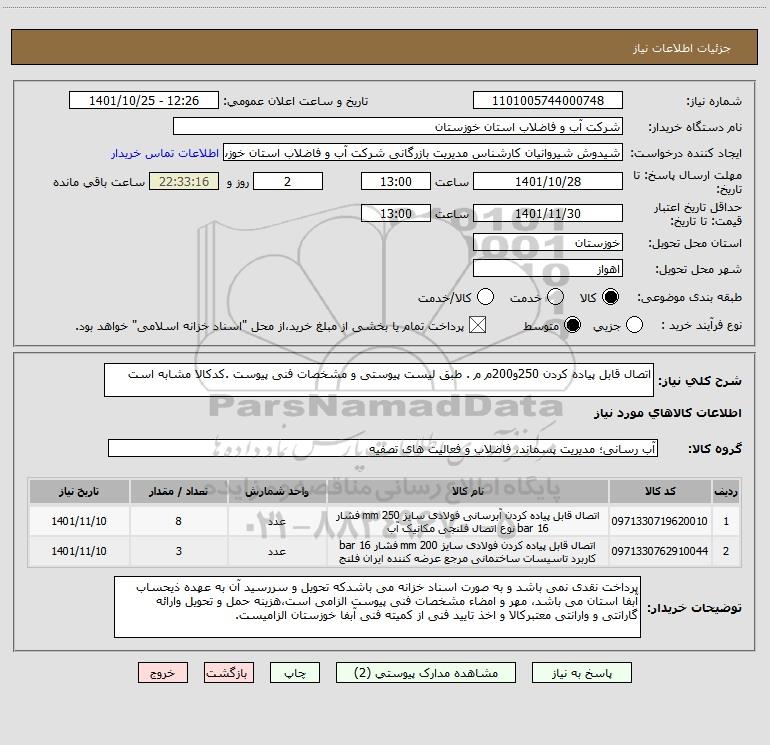Click the شماره نیاز field 1101005744000748

[548, 100]
